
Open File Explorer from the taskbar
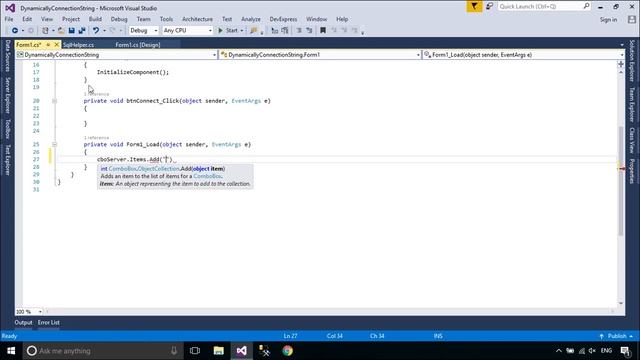[219, 351]
